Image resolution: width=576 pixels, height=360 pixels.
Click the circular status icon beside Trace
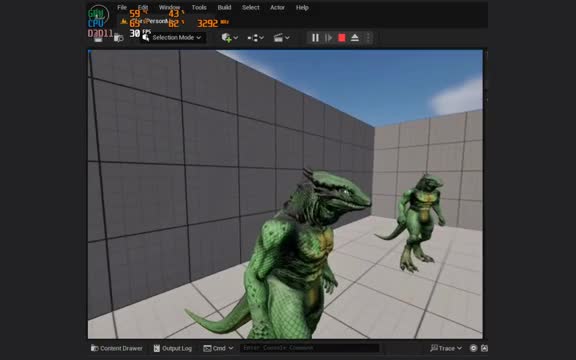(x=473, y=348)
